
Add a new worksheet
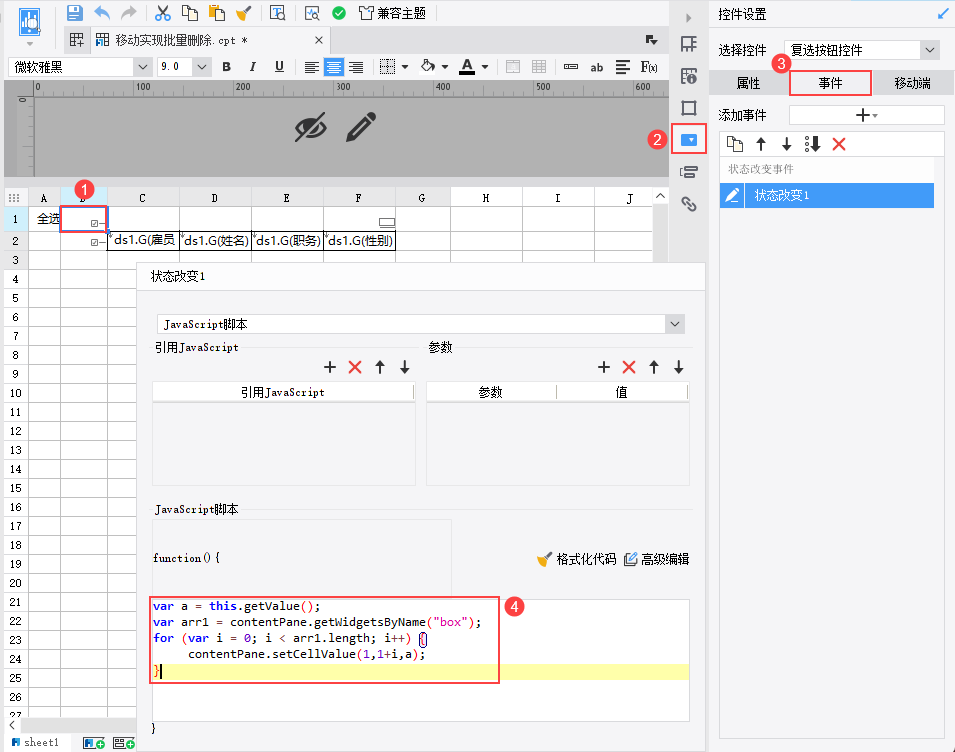[x=93, y=743]
